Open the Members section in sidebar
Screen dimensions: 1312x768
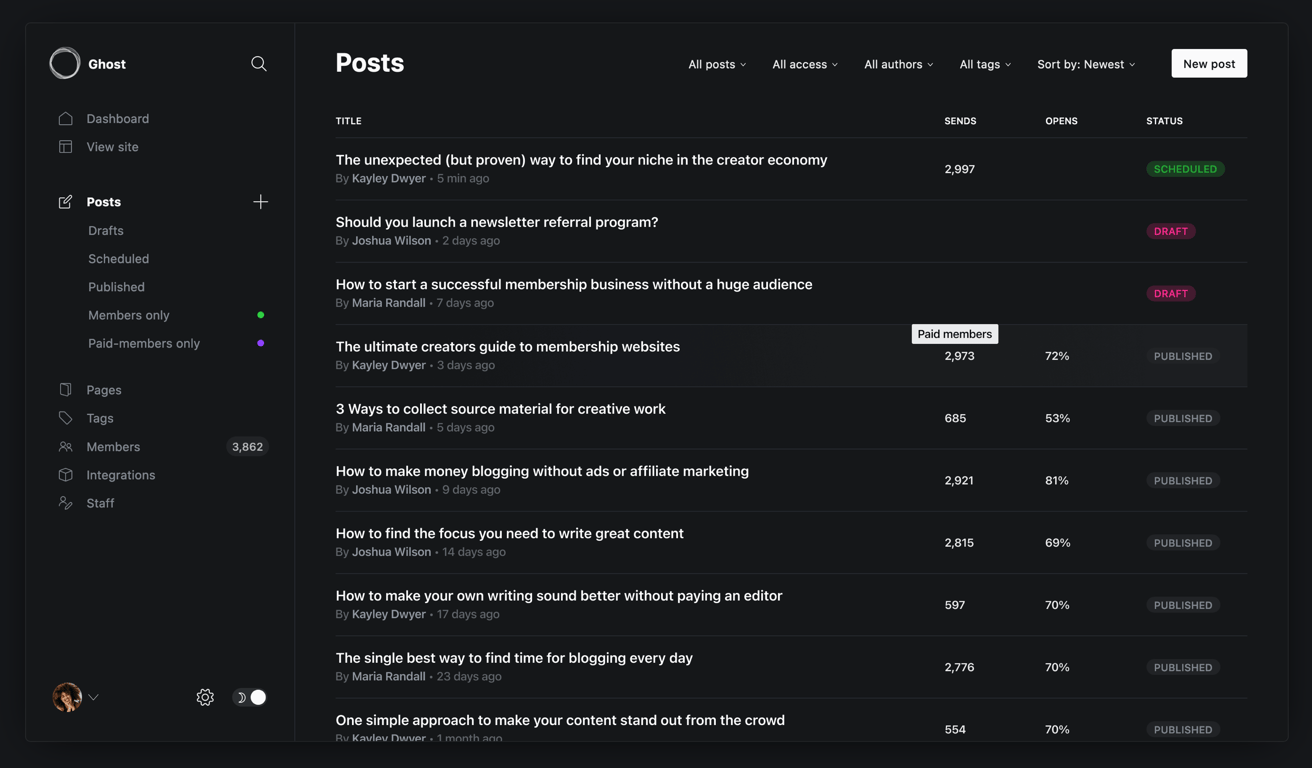click(x=113, y=447)
